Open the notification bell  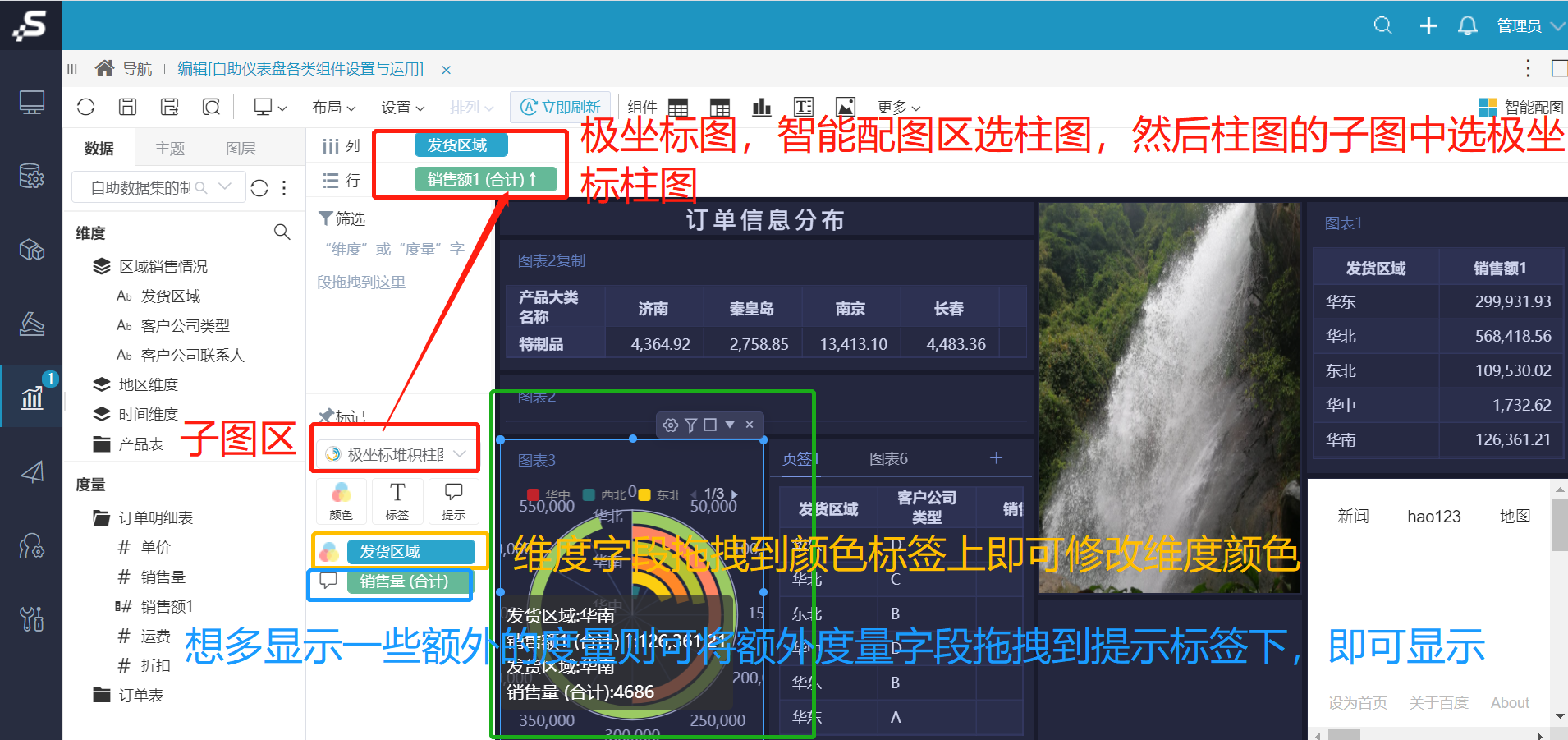click(1468, 25)
